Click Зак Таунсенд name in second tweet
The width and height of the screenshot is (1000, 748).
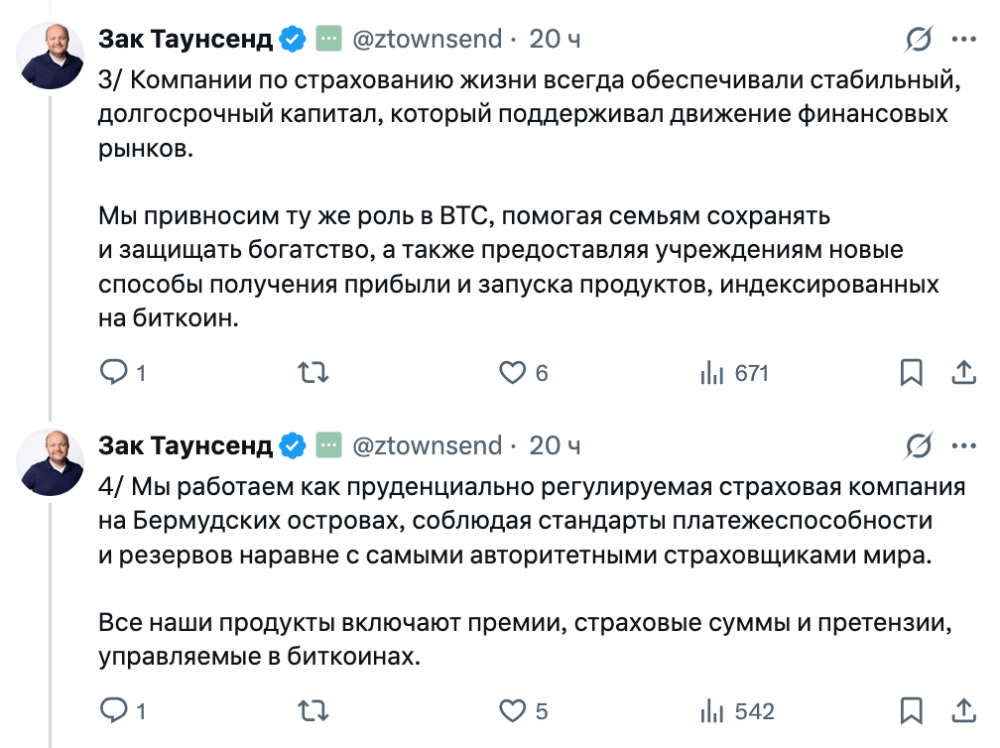[186, 445]
